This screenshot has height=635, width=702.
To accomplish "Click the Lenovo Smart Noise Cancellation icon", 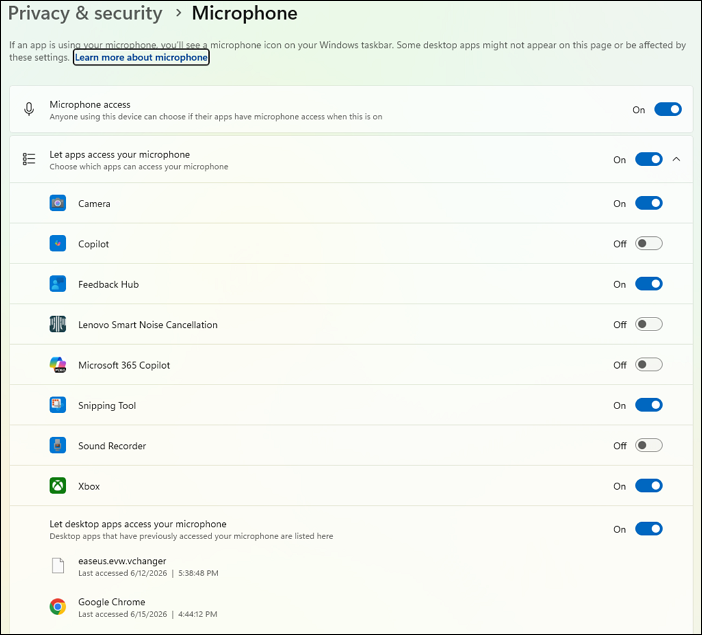I will pyautogui.click(x=58, y=324).
